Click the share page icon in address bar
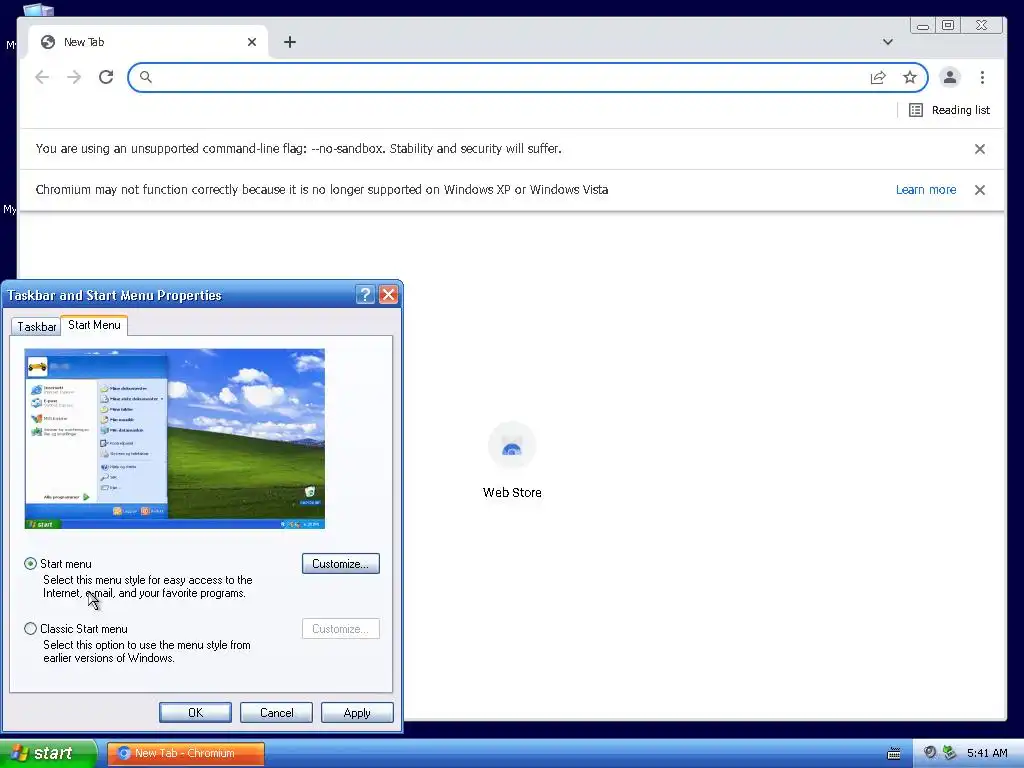The height and width of the screenshot is (768, 1024). tap(878, 78)
